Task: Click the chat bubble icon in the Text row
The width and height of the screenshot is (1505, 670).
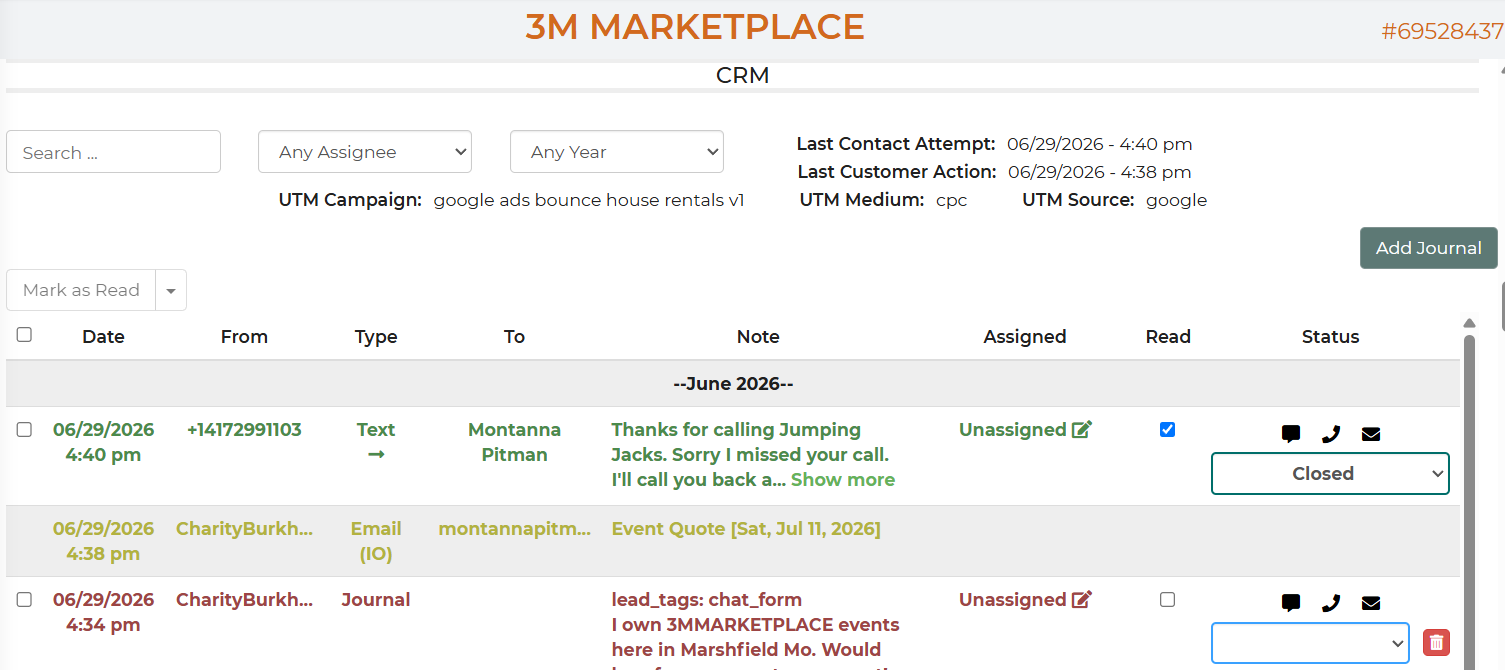Action: point(1291,434)
